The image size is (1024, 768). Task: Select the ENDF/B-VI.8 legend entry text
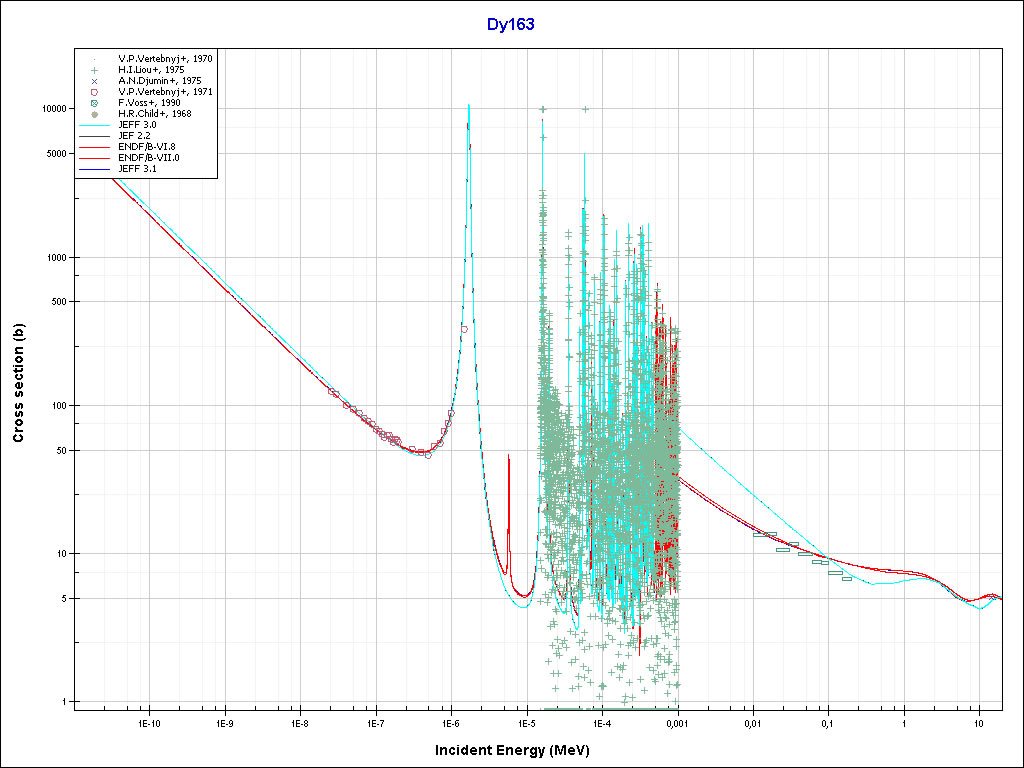coord(147,147)
